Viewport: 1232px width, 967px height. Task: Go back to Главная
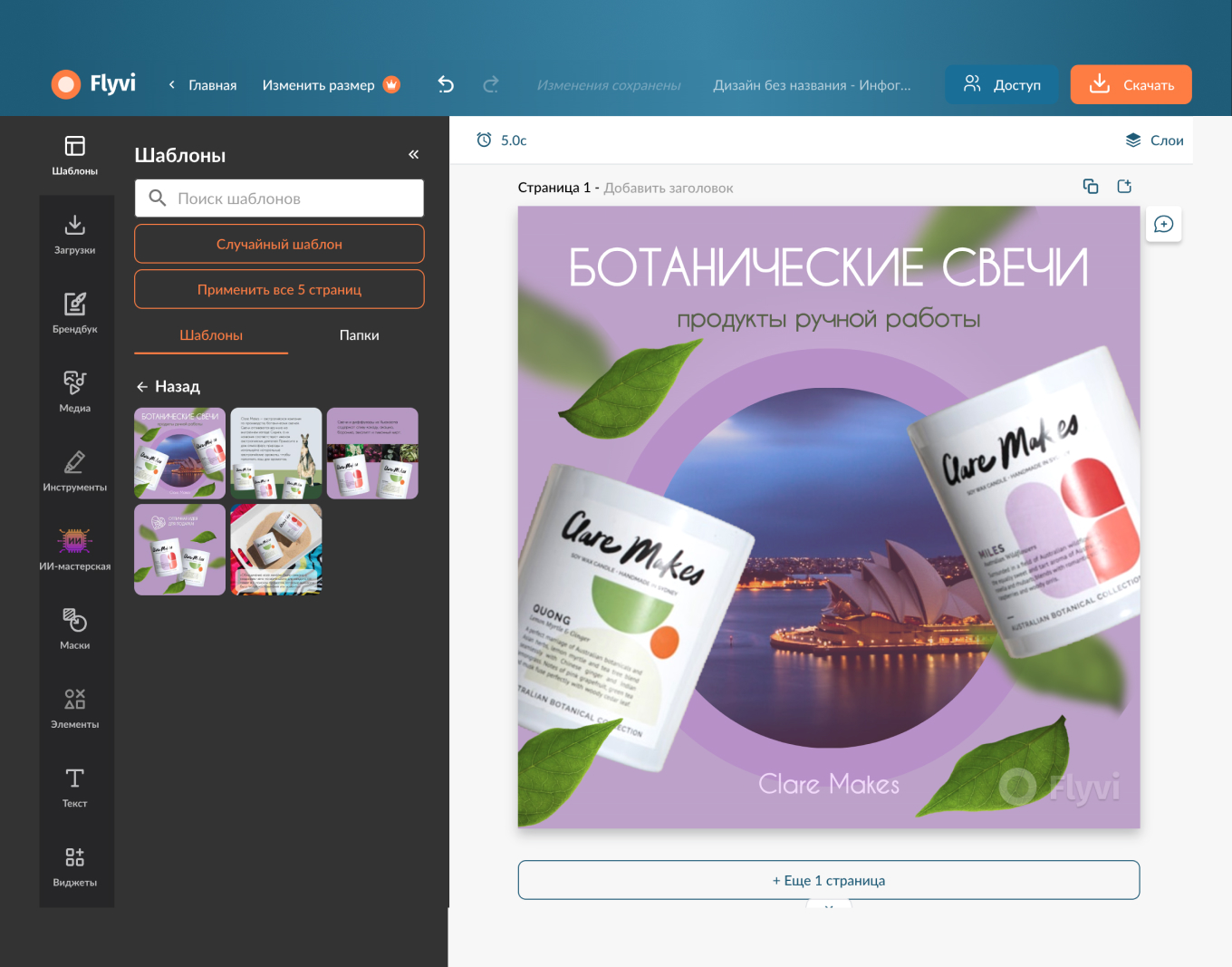pos(203,84)
